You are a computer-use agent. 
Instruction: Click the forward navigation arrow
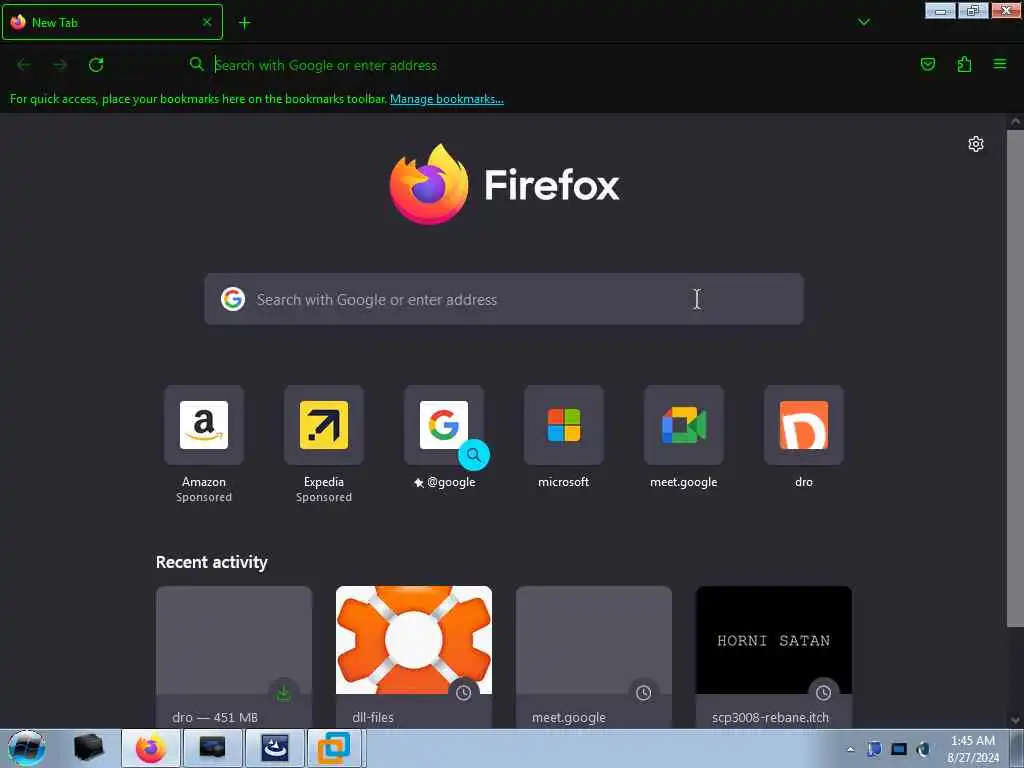[60, 65]
